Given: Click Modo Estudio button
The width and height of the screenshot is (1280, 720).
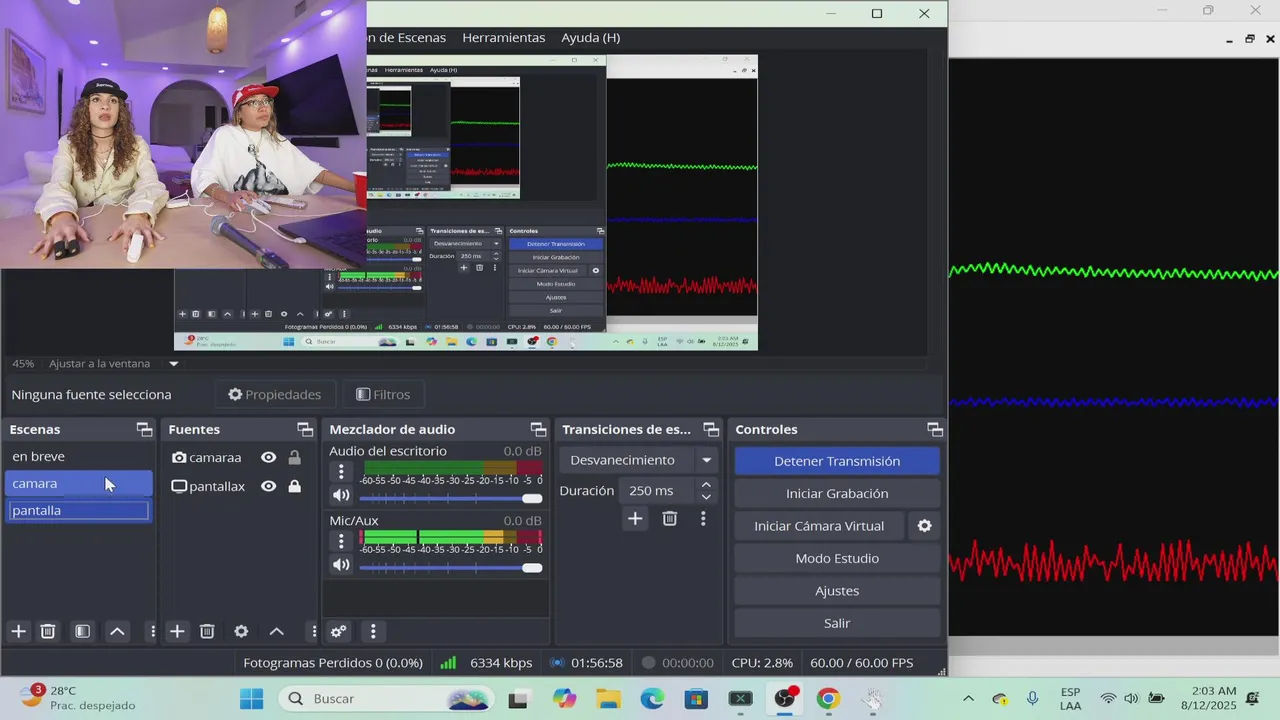Looking at the screenshot, I should point(837,558).
